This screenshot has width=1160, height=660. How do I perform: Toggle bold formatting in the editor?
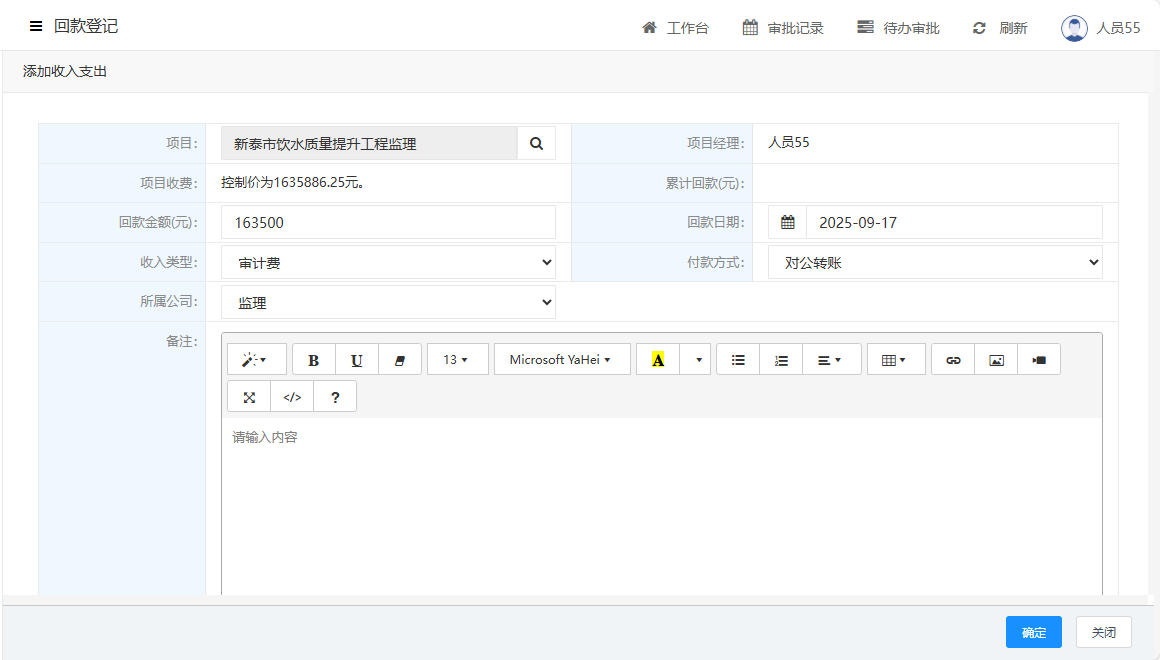(x=313, y=360)
